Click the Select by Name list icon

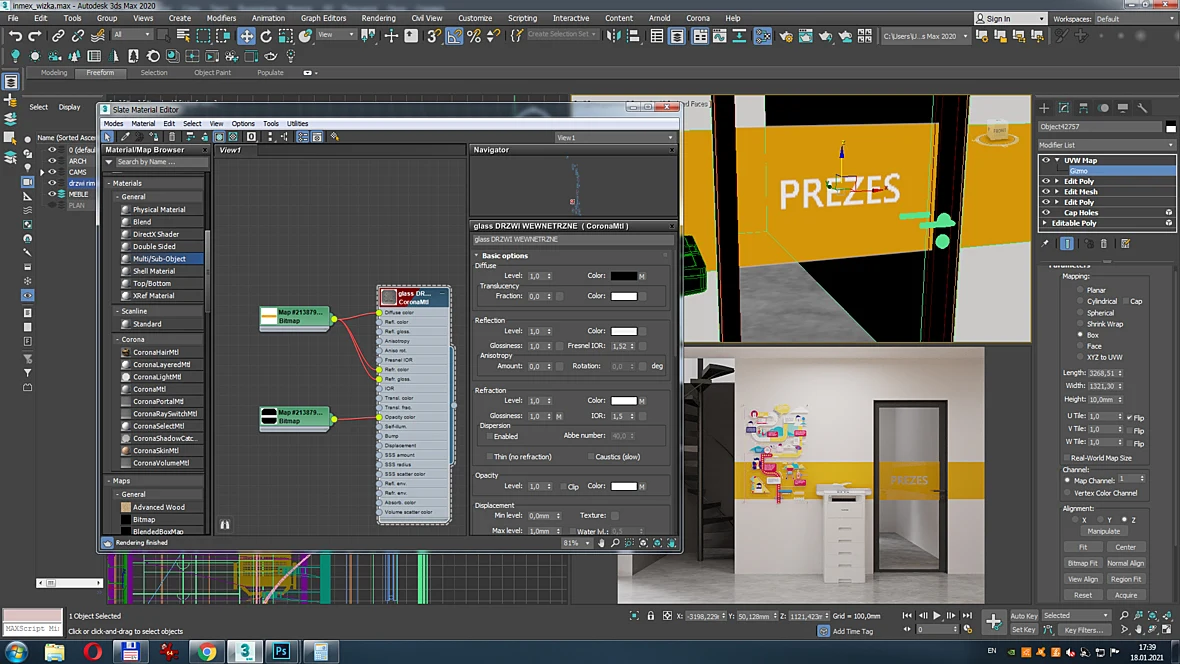pos(183,35)
